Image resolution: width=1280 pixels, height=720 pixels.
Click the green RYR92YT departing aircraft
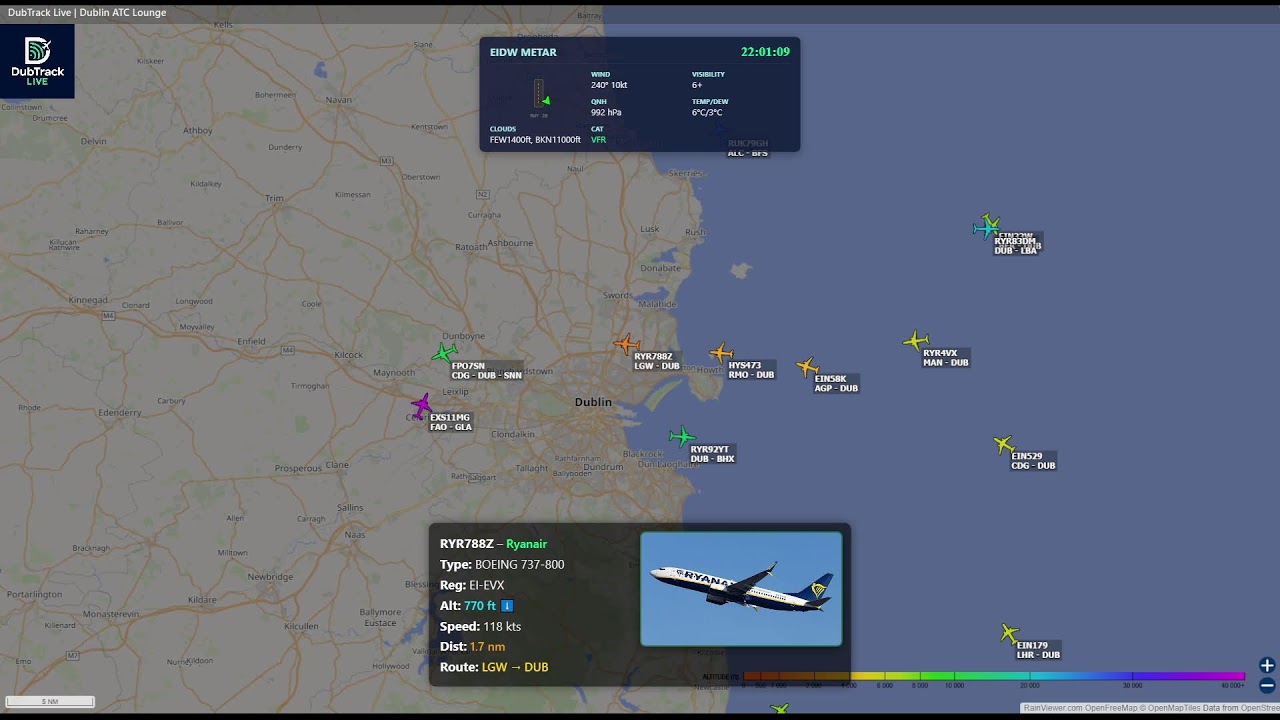pyautogui.click(x=682, y=436)
